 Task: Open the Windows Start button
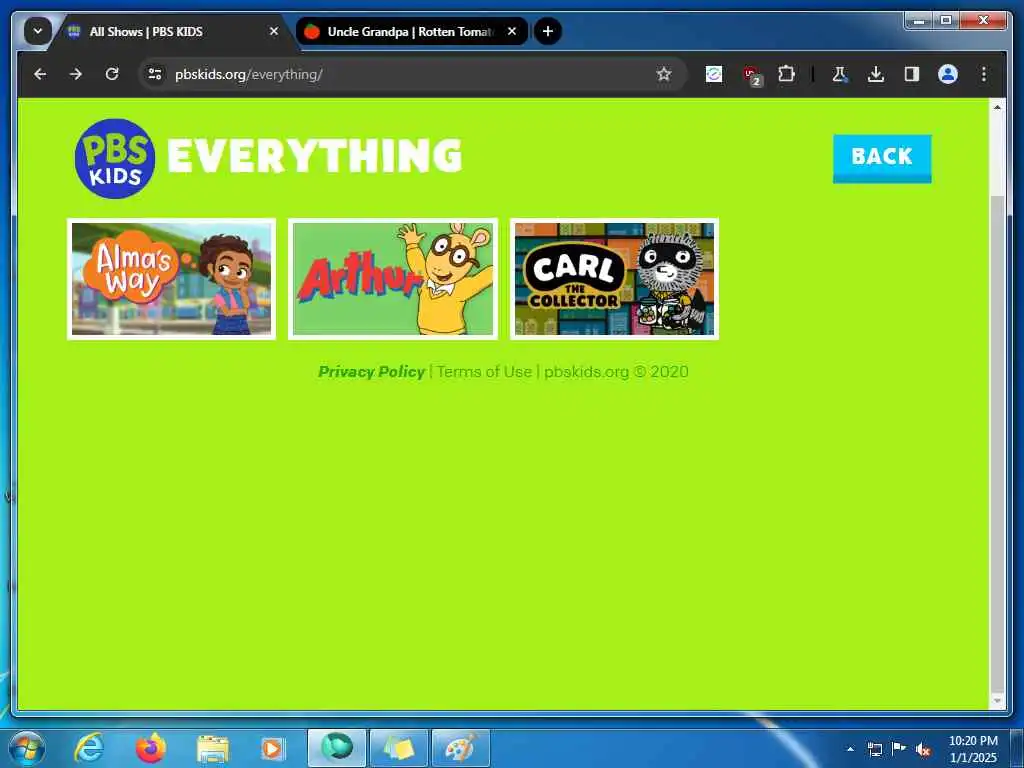coord(26,748)
